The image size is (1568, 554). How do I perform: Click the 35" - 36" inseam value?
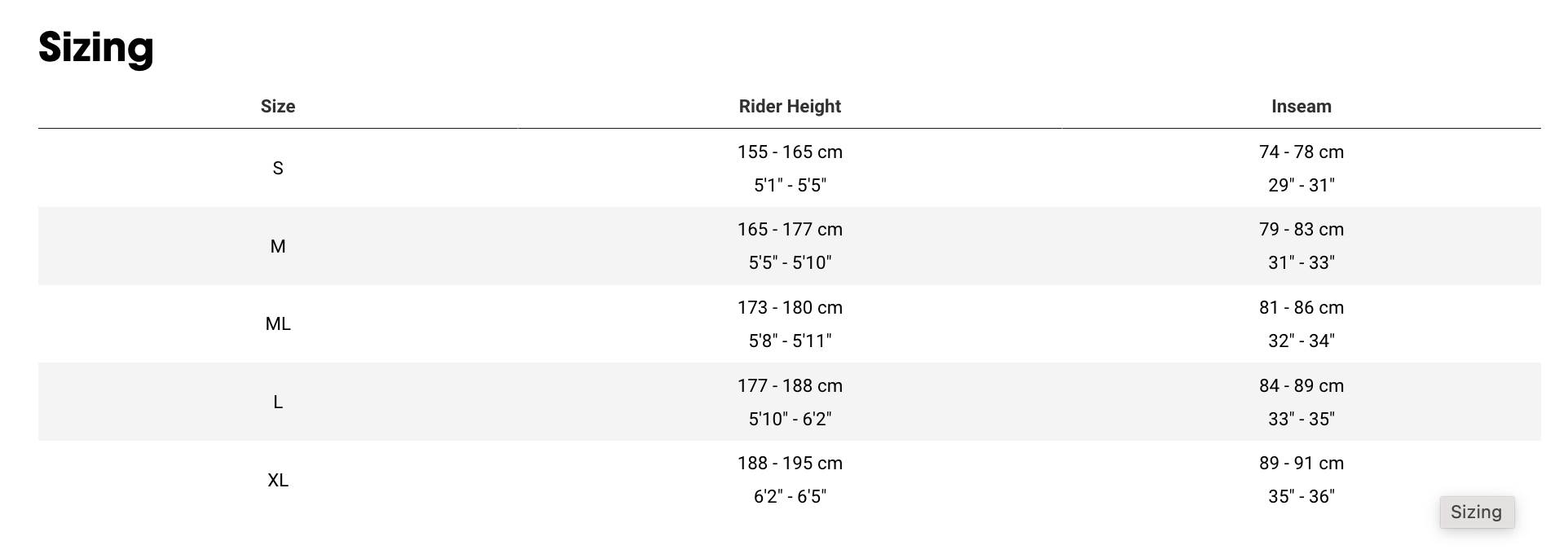(1301, 497)
